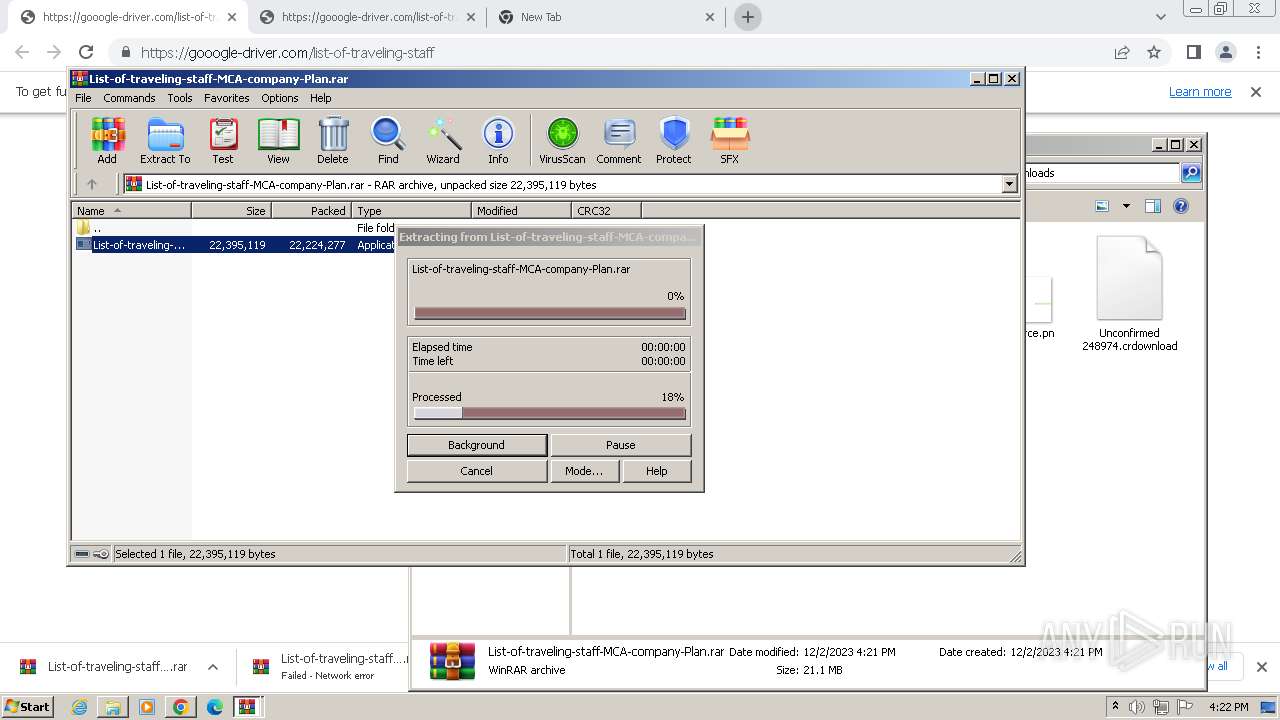Viewport: 1280px width, 720px height.
Task: Click the Delete trash icon
Action: (x=333, y=140)
